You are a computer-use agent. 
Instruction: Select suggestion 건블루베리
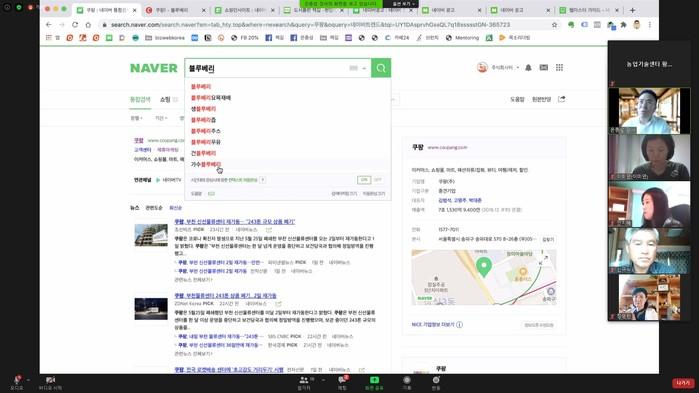(203, 153)
